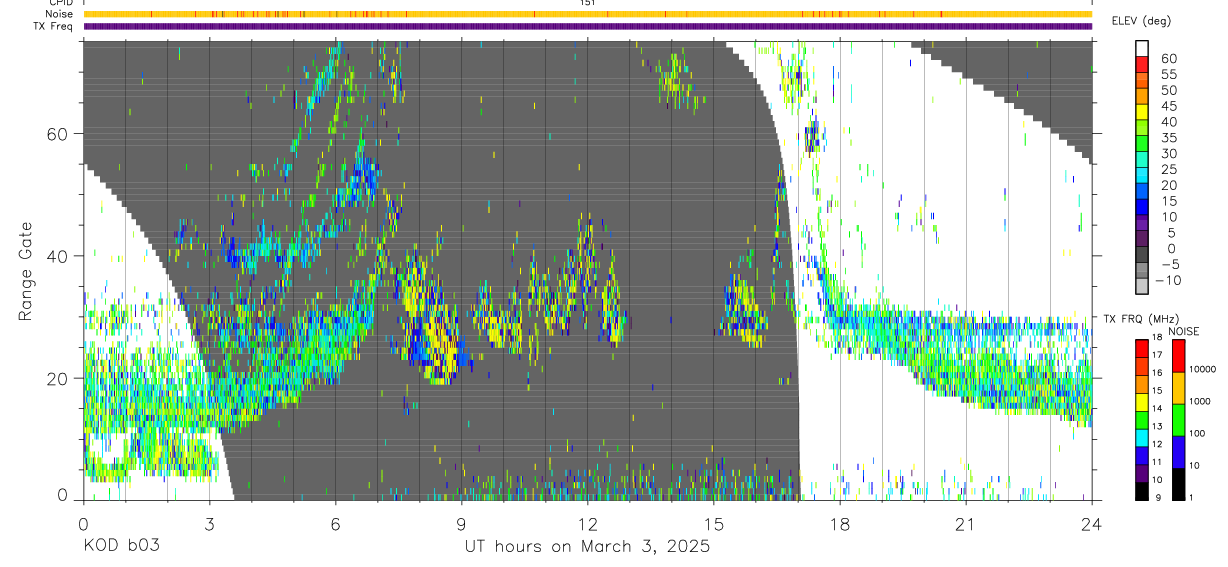Click the yellow 40-45 degree elevation swatch
This screenshot has height=567, width=1228.
tap(1143, 112)
